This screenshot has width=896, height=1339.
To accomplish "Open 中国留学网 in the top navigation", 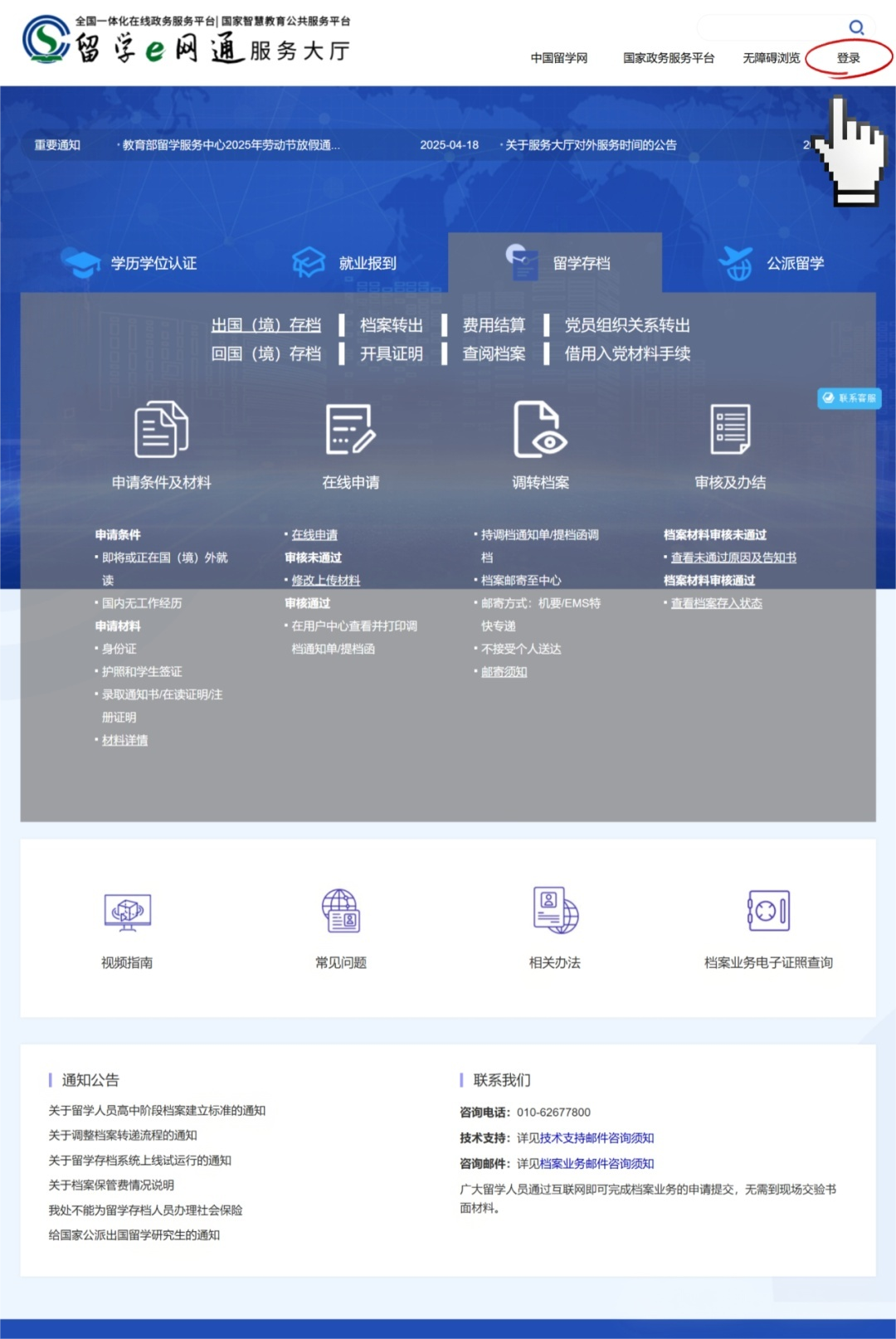I will pos(559,58).
